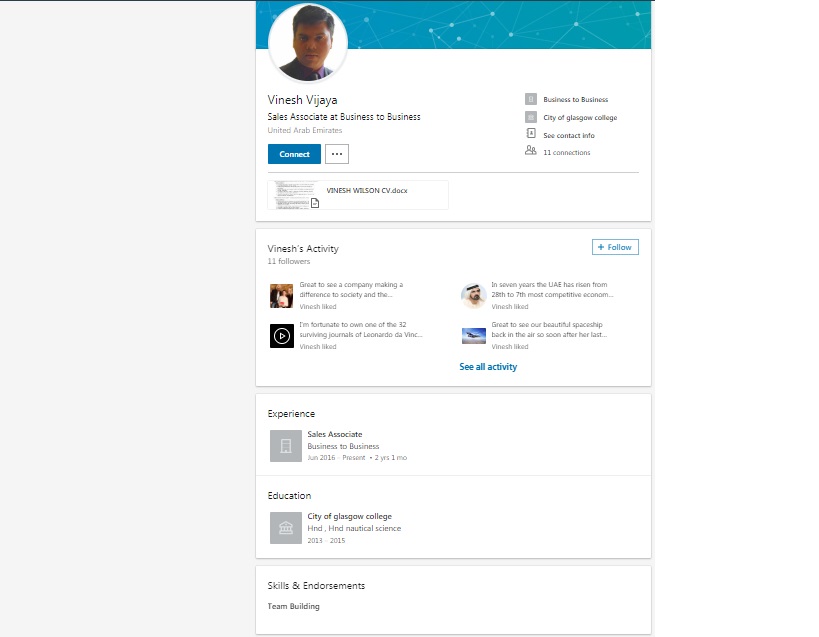Click the contact info address book icon

(x=531, y=134)
